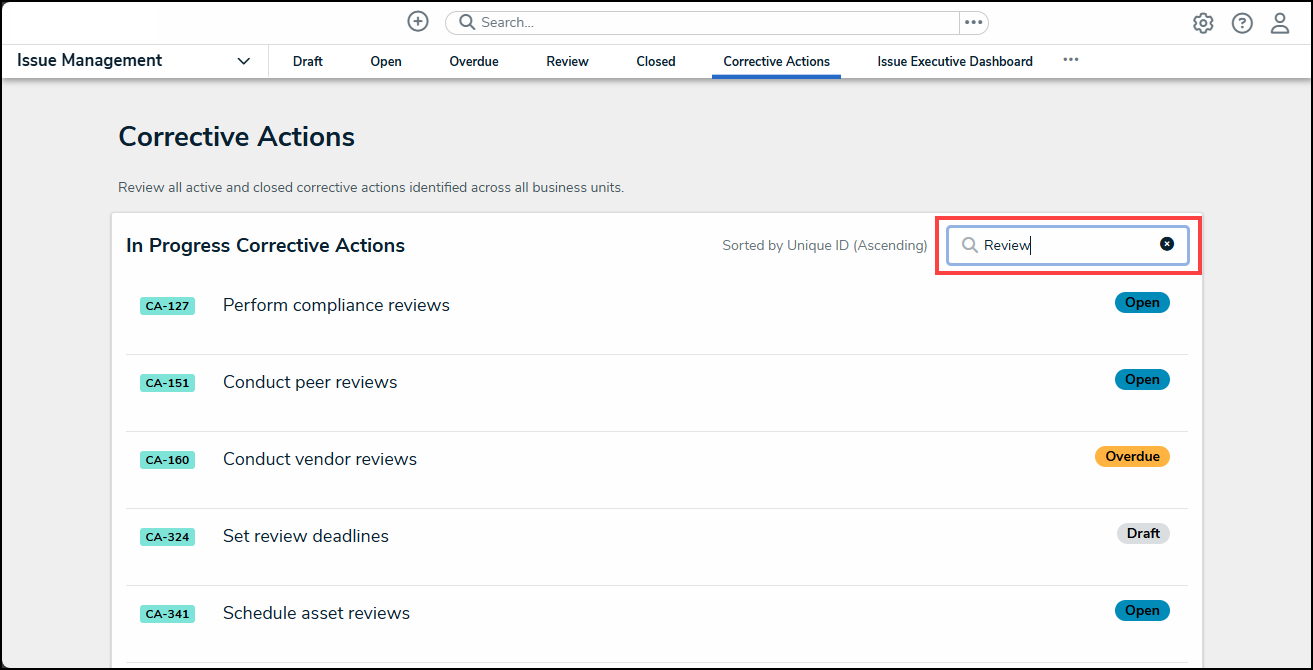1313x670 pixels.
Task: Click magnifier icon in Review filter box
Action: click(x=969, y=245)
